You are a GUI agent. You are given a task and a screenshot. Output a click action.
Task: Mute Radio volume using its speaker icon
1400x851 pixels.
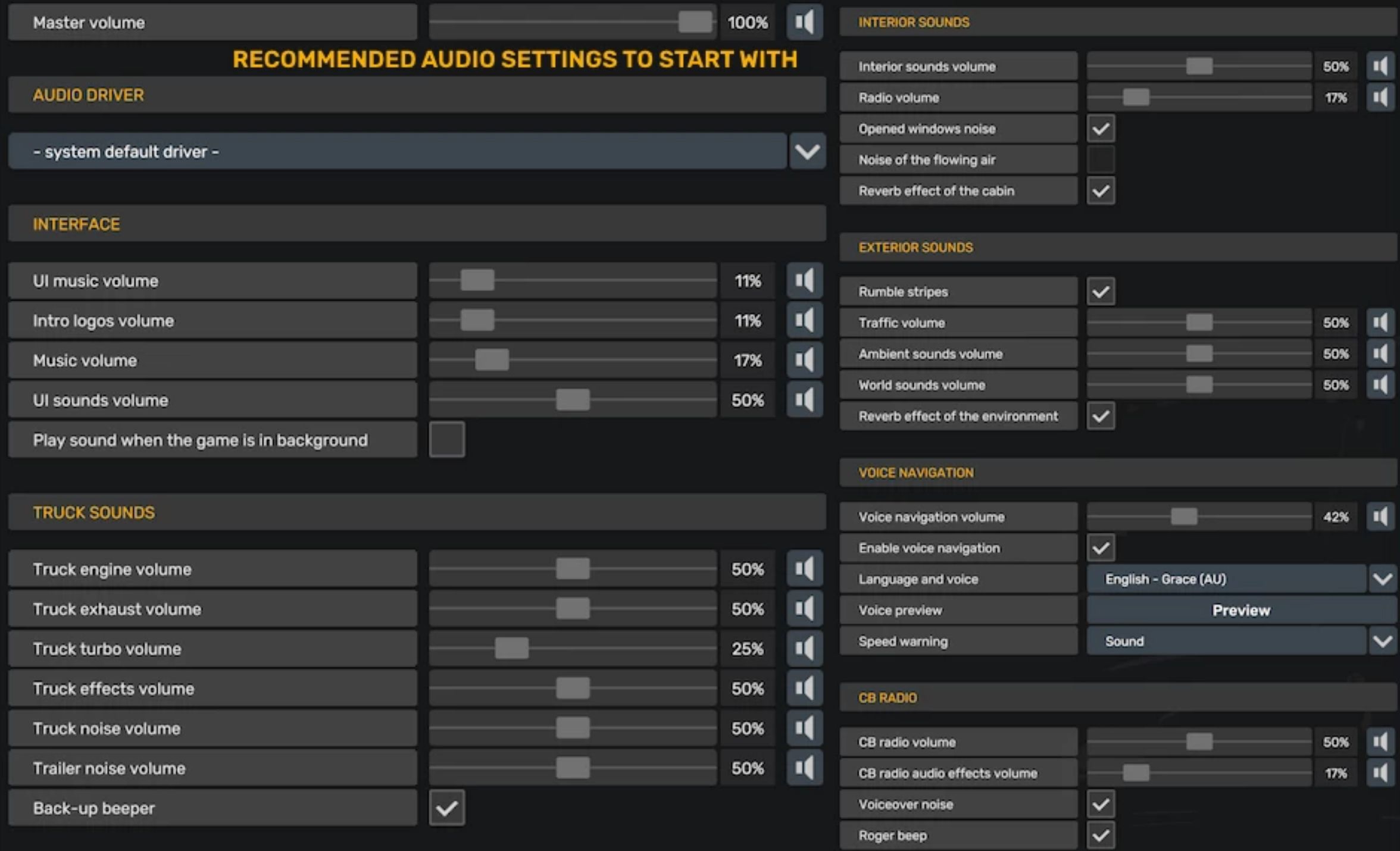coord(1380,98)
